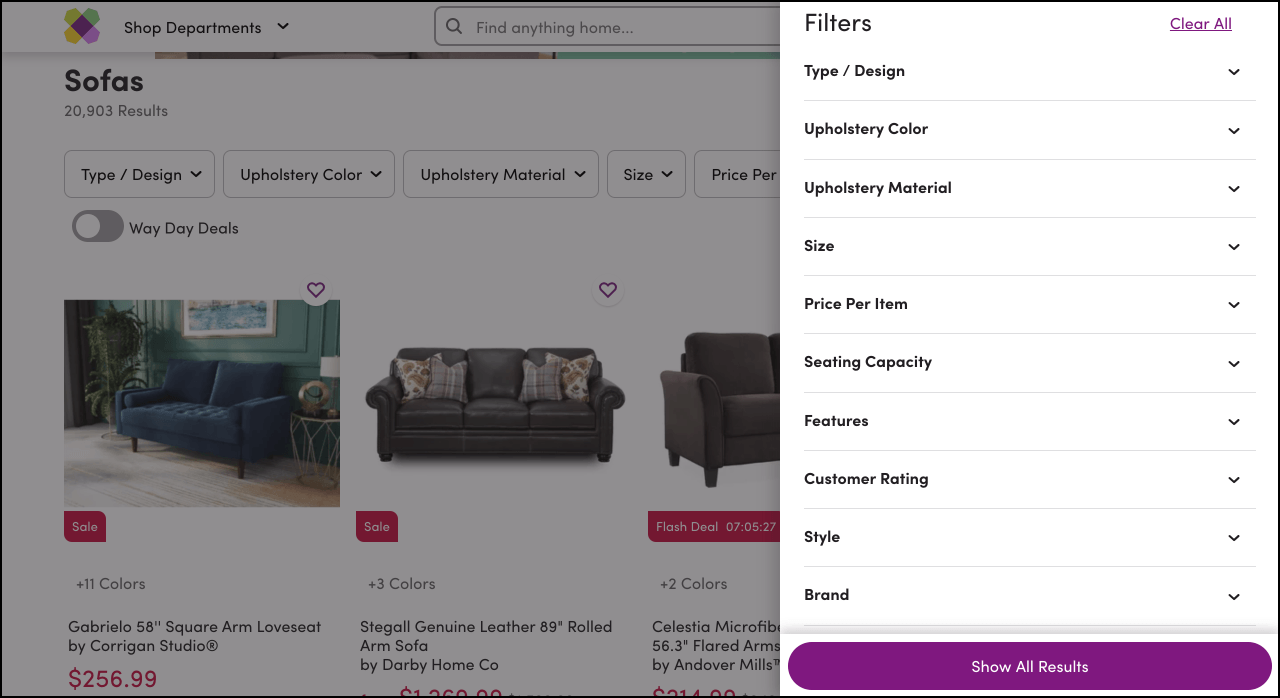Open the Size dropdown pill
1280x698 pixels.
pyautogui.click(x=647, y=174)
